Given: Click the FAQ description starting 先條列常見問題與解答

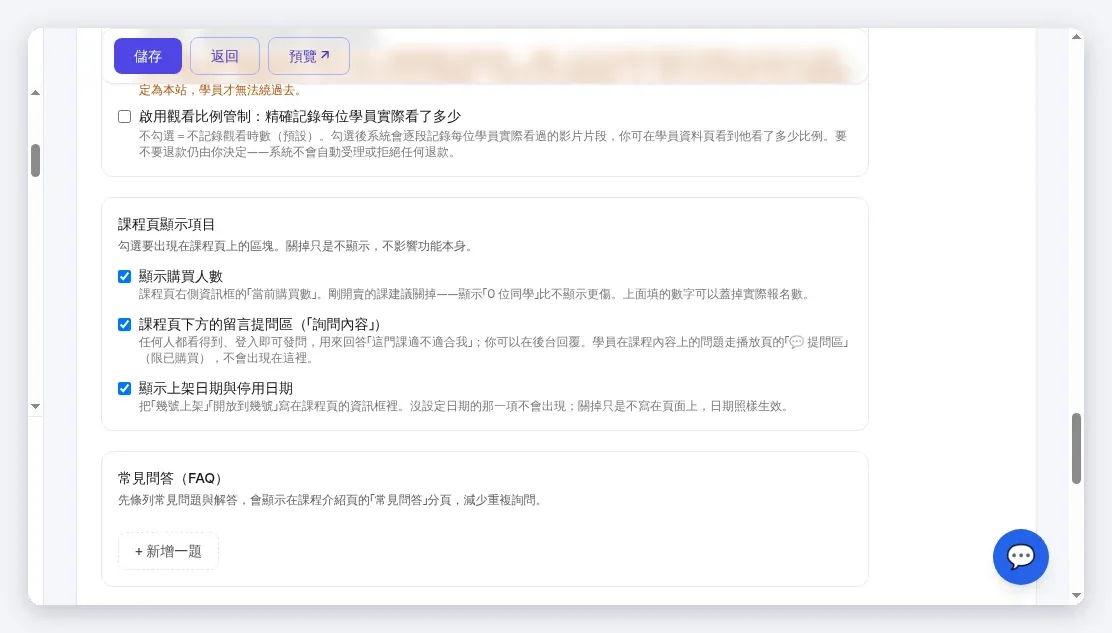Looking at the screenshot, I should pyautogui.click(x=331, y=500).
